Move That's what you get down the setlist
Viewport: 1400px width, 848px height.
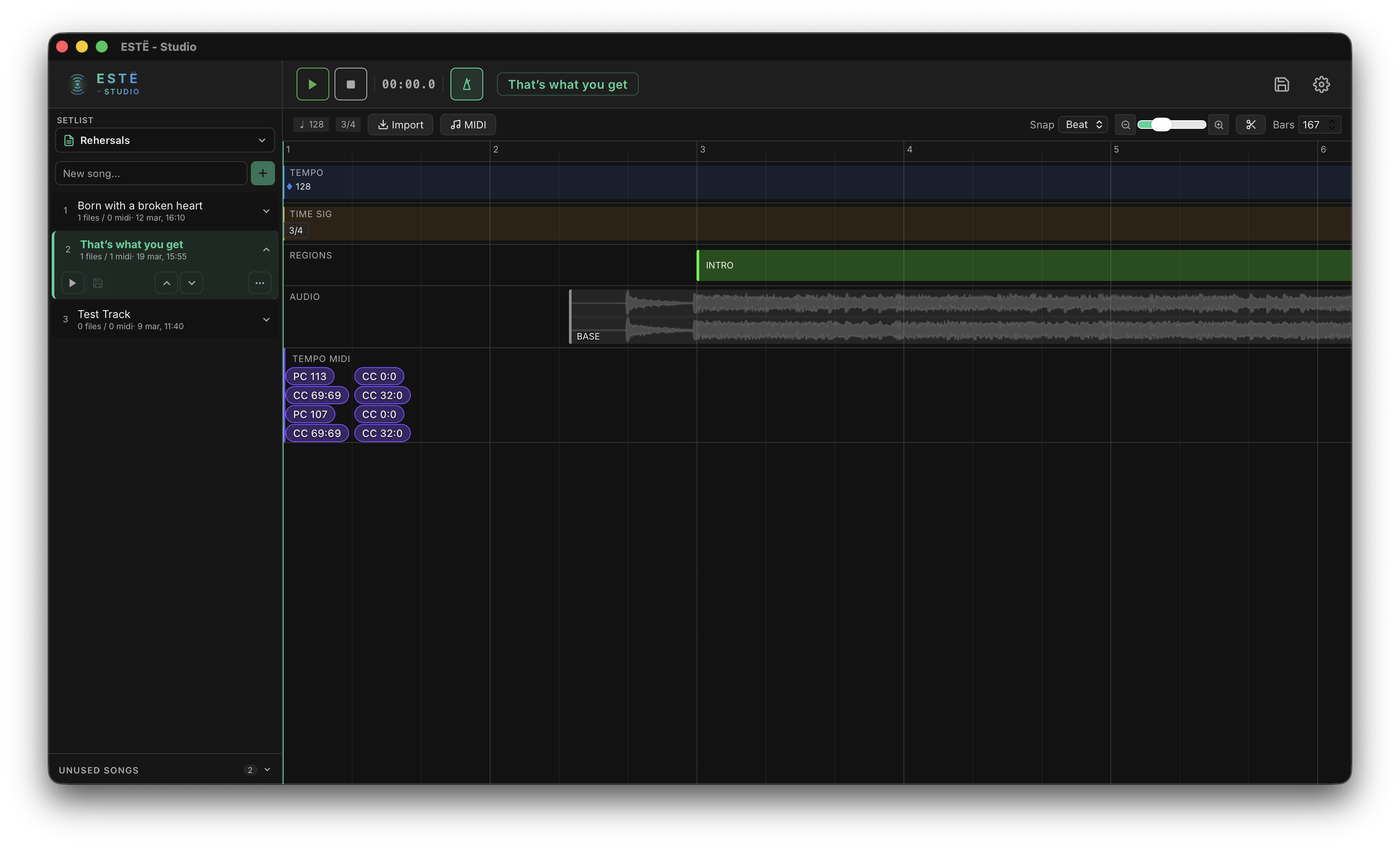coord(191,282)
